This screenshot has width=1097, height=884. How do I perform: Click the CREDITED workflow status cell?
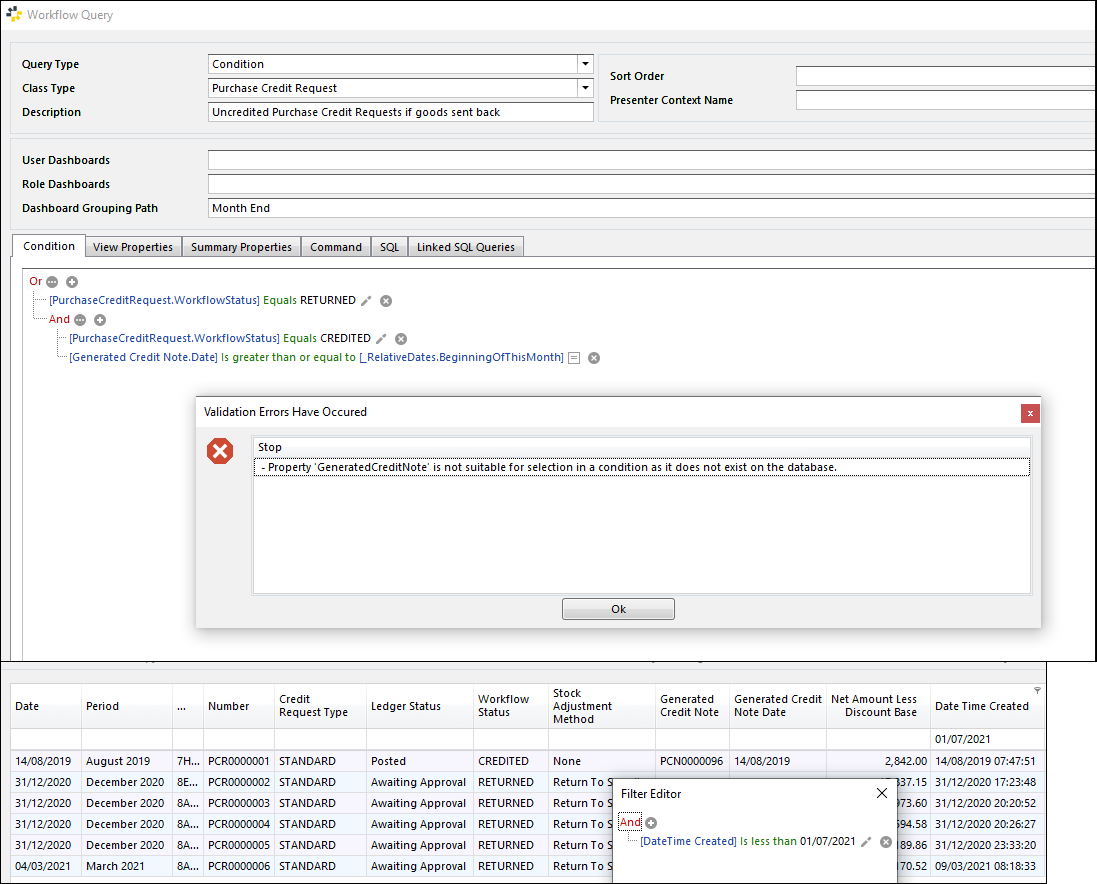[511, 761]
